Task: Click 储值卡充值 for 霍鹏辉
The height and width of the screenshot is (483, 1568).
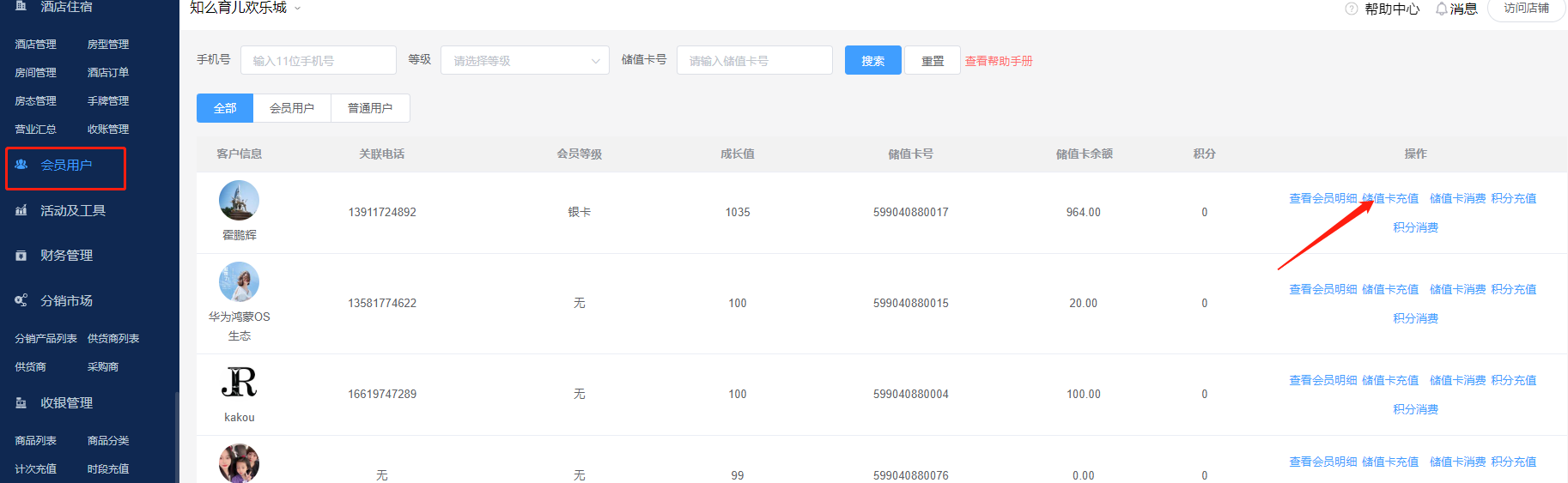Action: click(1390, 198)
